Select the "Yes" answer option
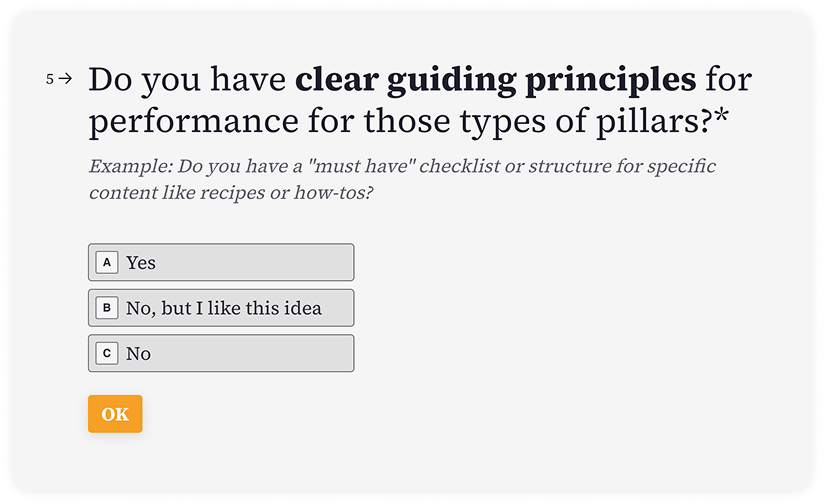 (220, 262)
